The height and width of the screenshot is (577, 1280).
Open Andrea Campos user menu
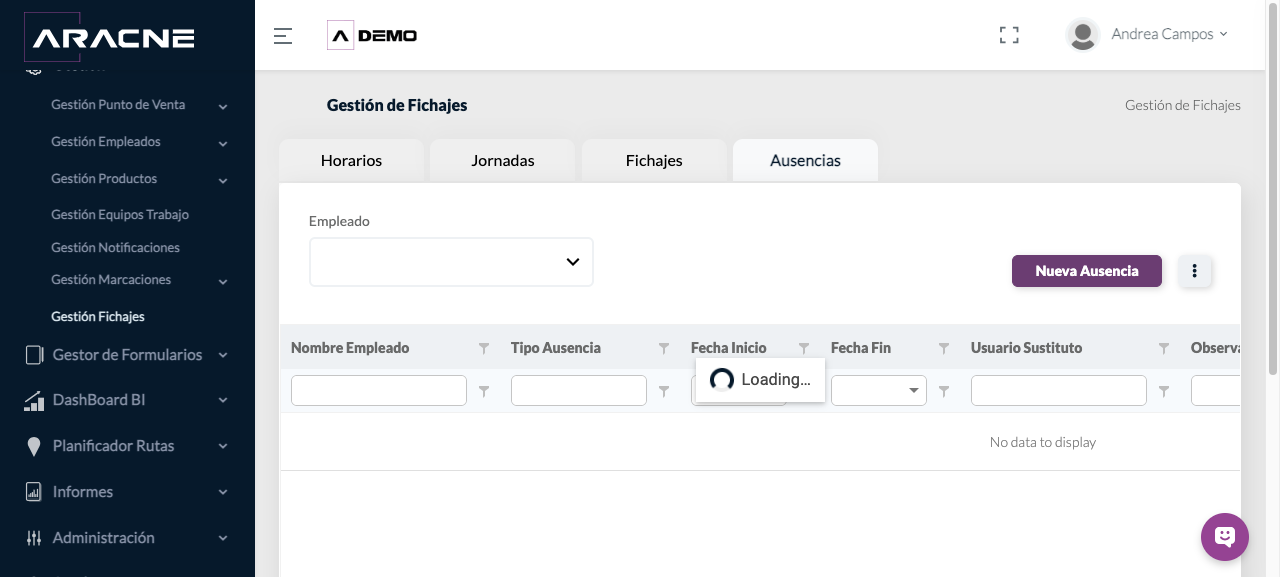coord(1169,35)
